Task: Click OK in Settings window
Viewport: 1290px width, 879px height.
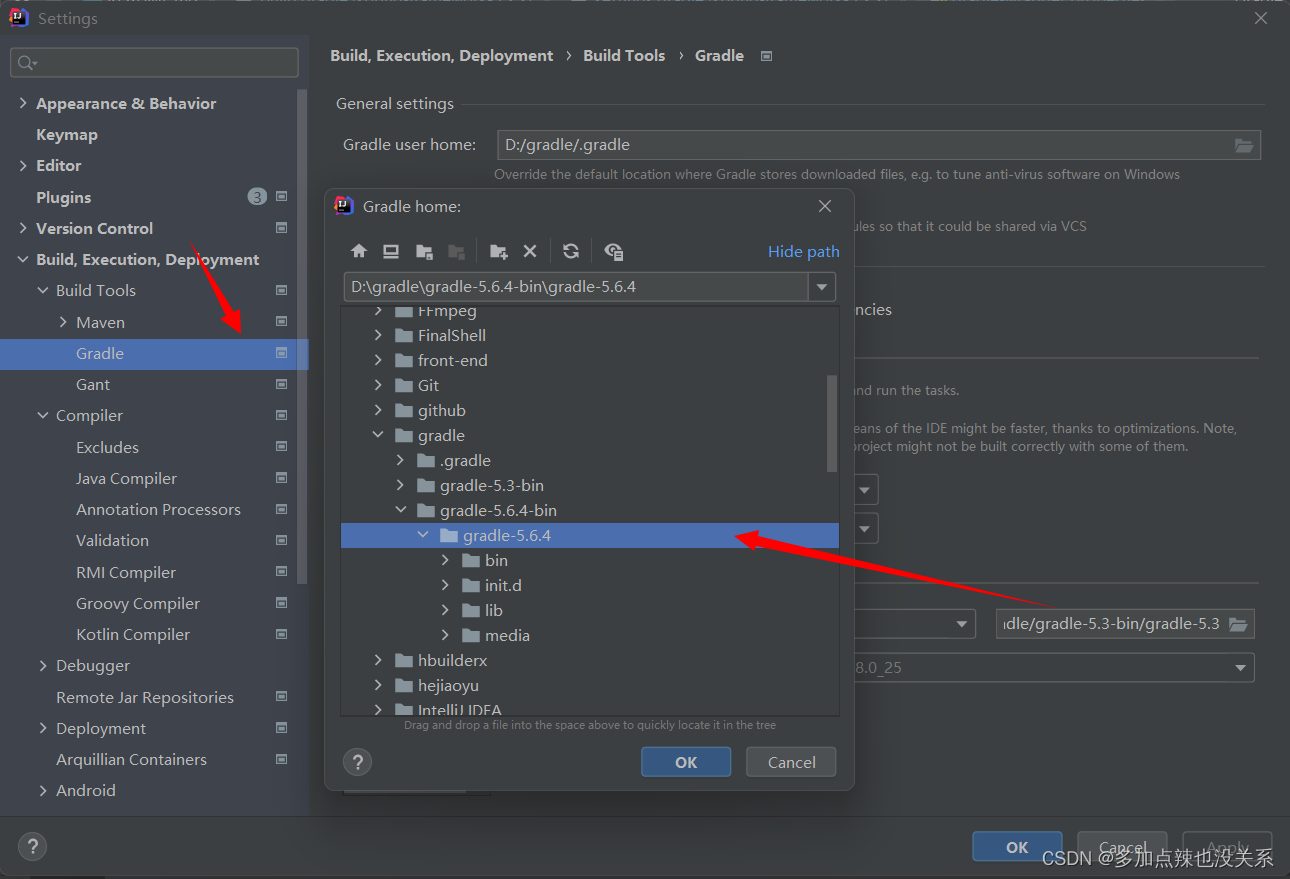Action: point(1017,847)
